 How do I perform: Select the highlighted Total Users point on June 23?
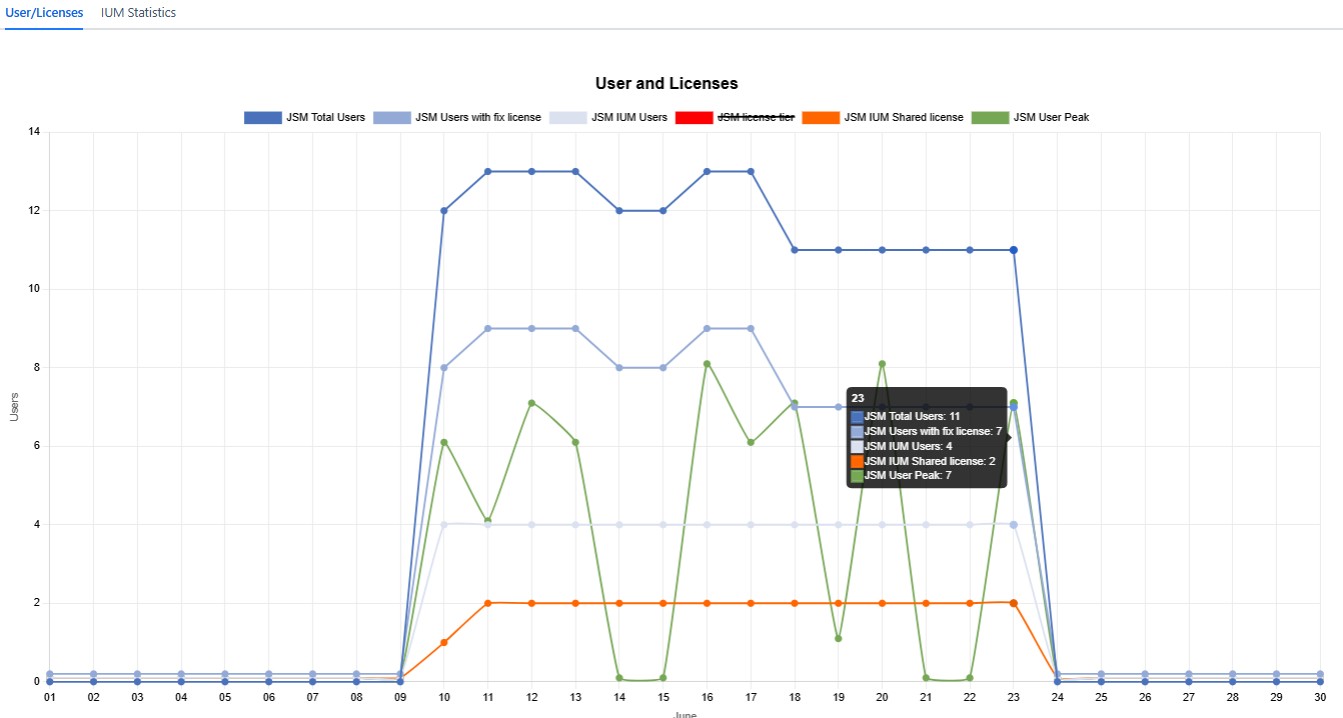pos(1013,250)
